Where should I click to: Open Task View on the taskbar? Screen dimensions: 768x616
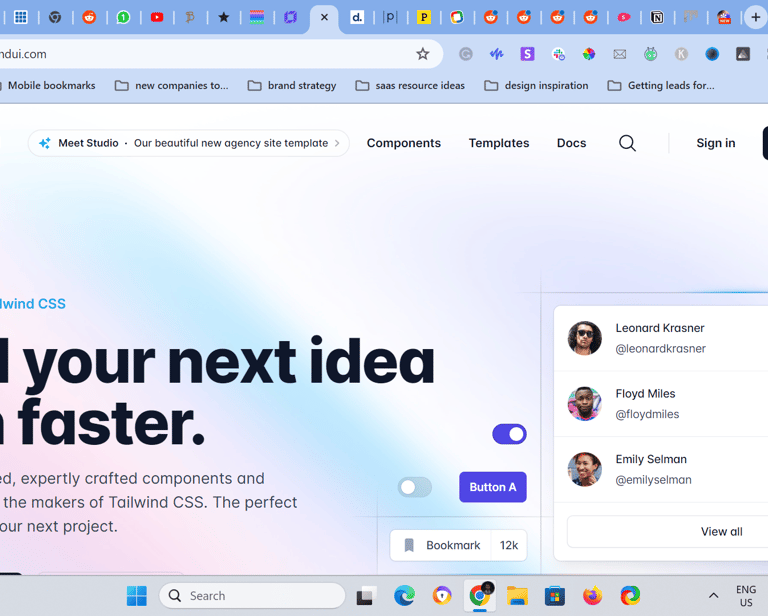pyautogui.click(x=366, y=596)
